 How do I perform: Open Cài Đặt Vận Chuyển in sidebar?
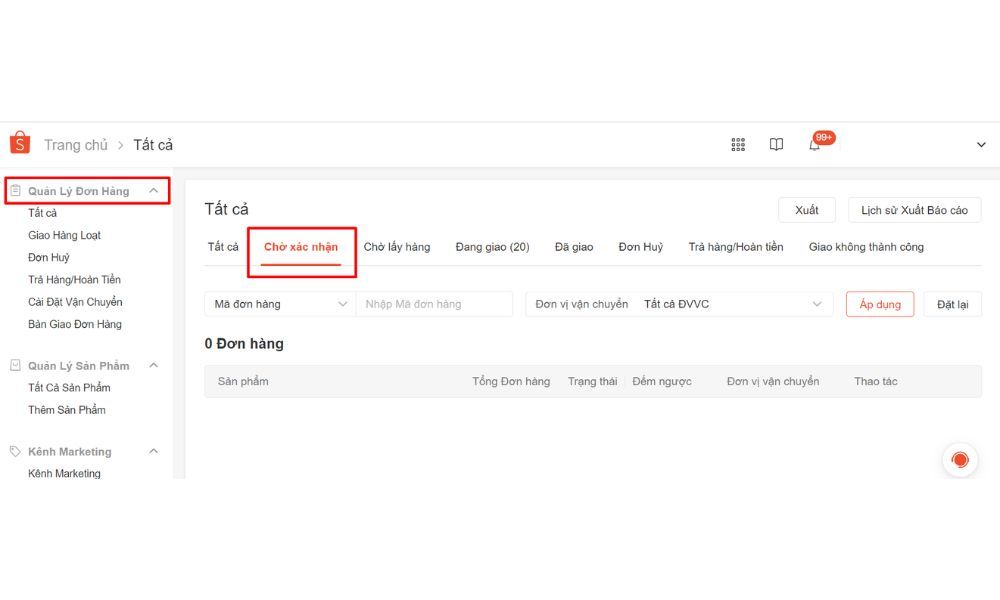(x=75, y=302)
